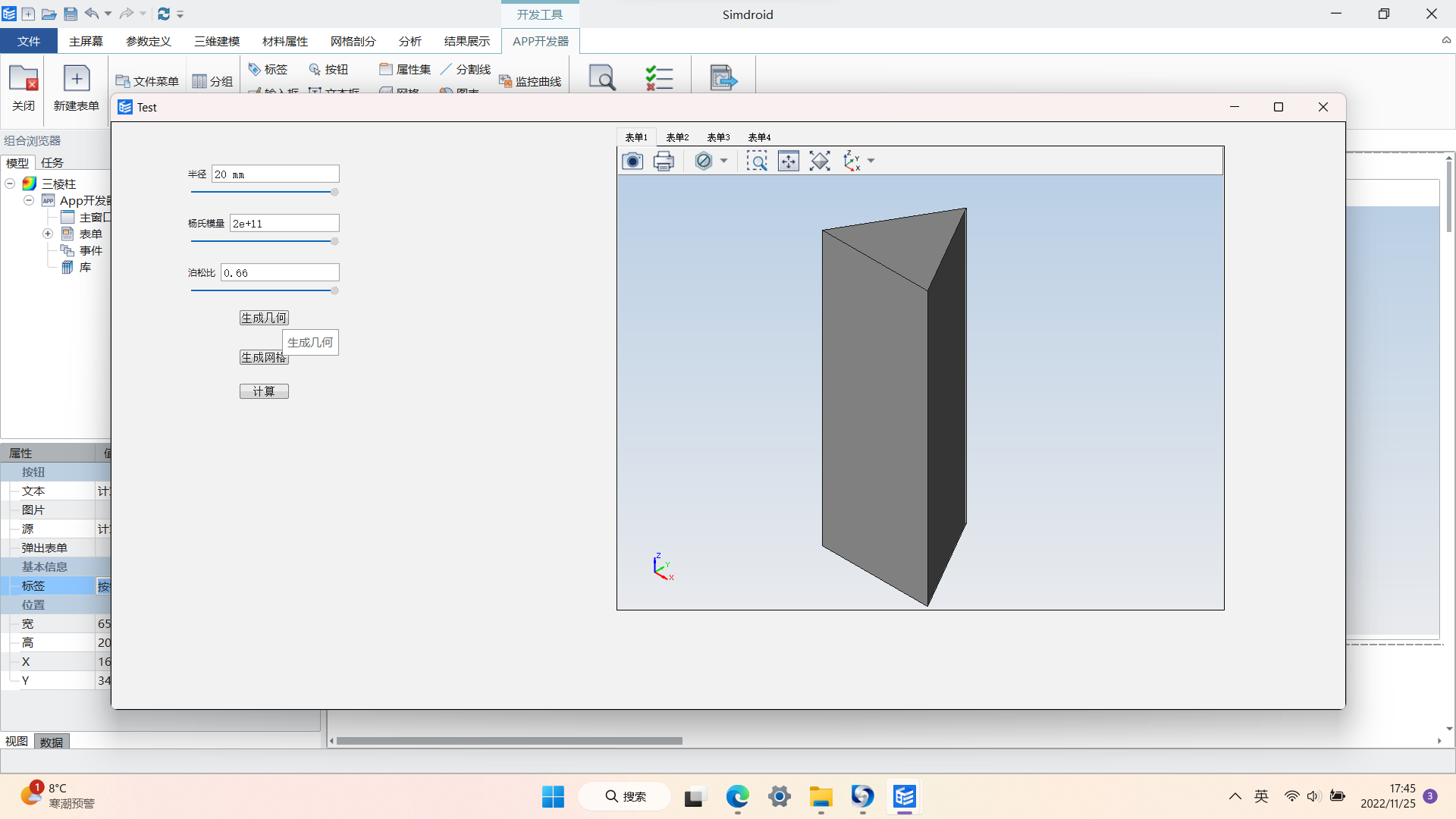1456x819 pixels.
Task: Expand the 表单 tree node
Action: tap(48, 234)
